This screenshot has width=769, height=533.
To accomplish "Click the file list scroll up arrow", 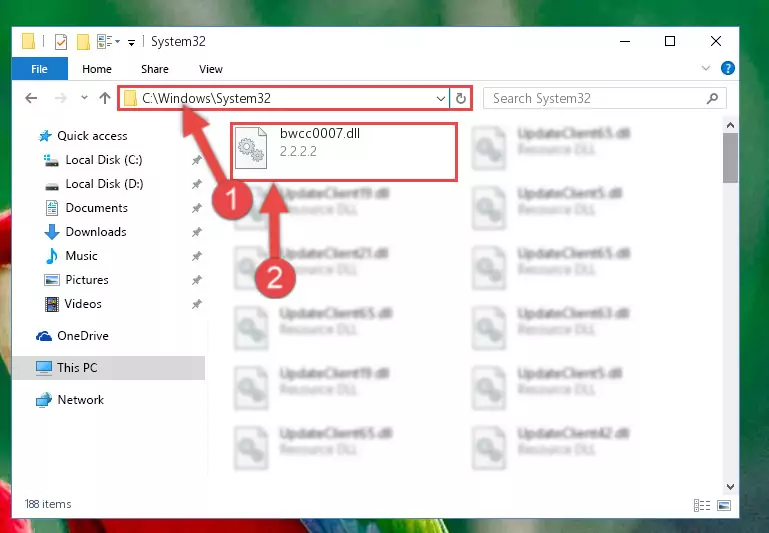I will point(730,126).
